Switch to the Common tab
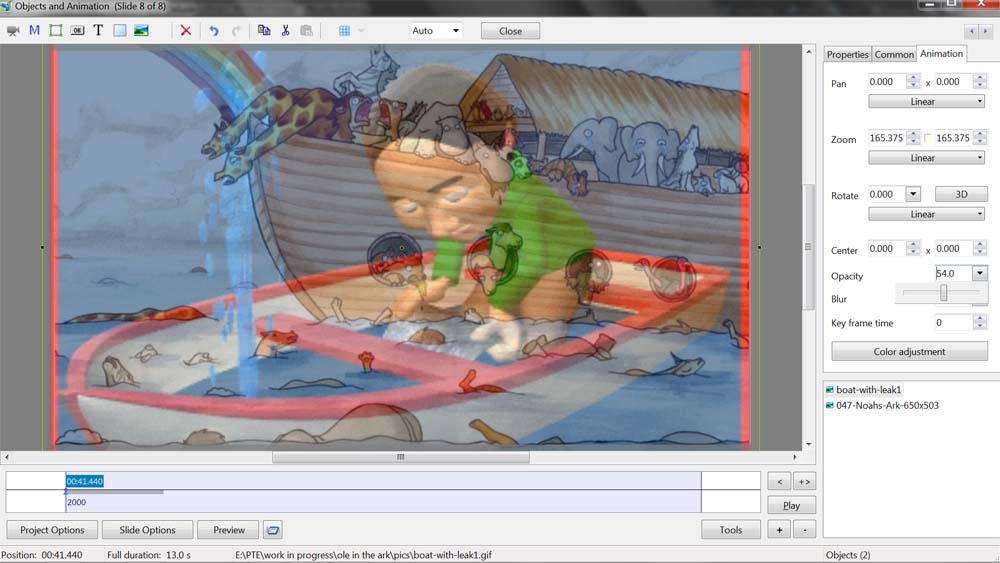Viewport: 1000px width, 563px height. click(894, 55)
